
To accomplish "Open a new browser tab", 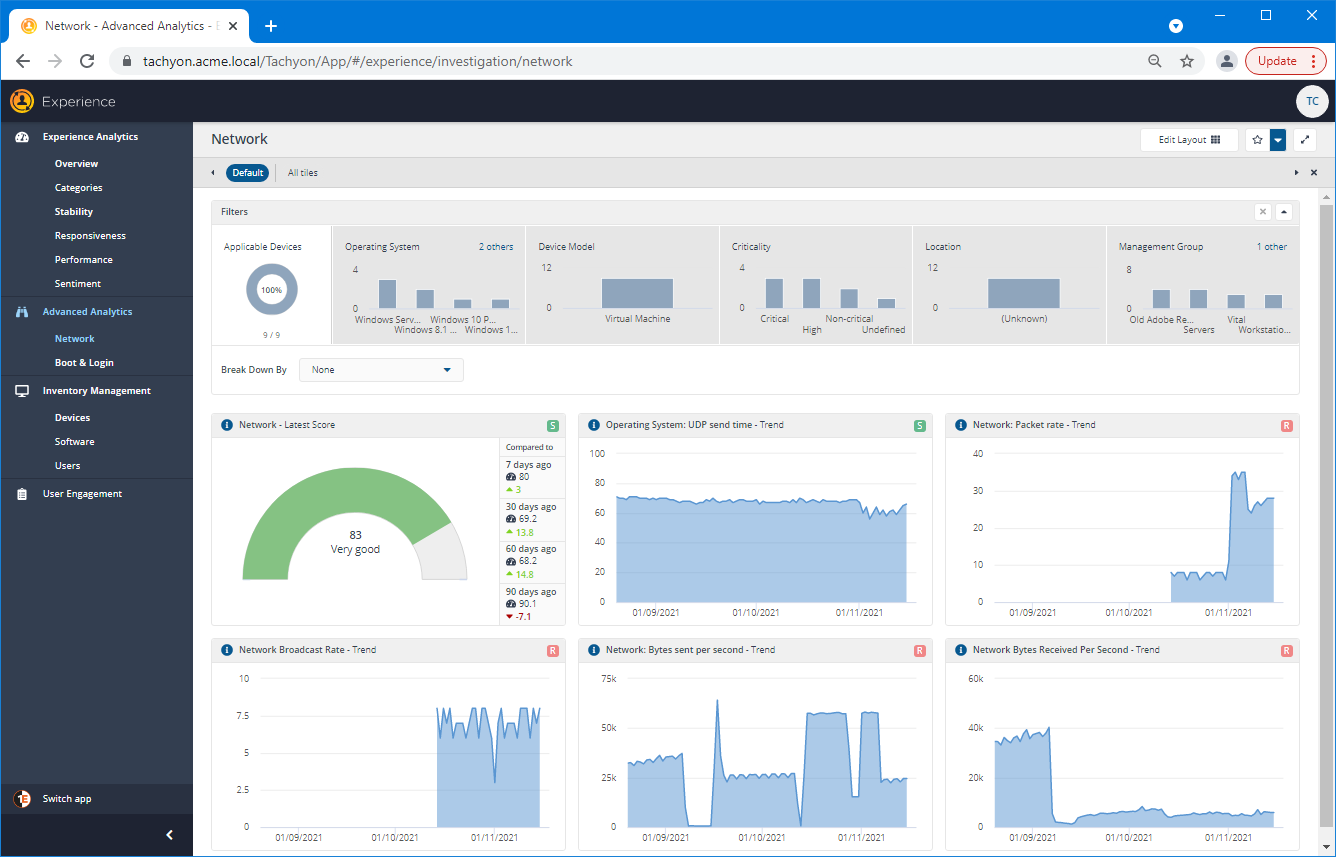I will (271, 26).
